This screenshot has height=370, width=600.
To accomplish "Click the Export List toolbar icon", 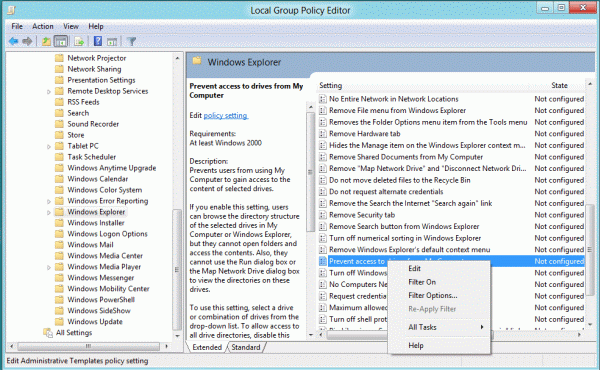I will click(79, 41).
